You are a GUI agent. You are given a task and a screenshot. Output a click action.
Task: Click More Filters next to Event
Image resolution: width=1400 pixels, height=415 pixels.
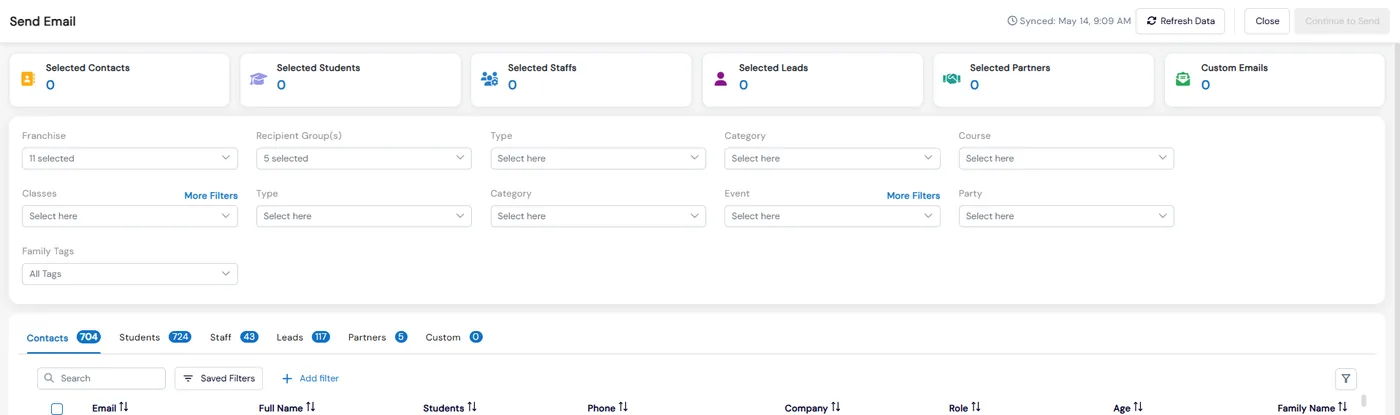[913, 196]
